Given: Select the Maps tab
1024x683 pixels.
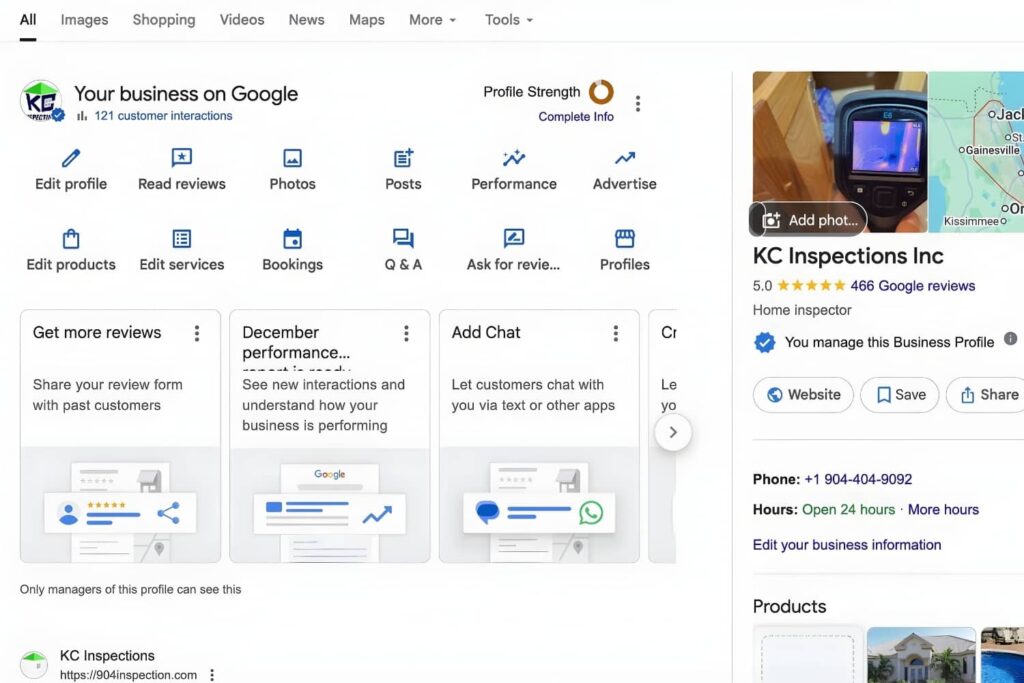Looking at the screenshot, I should [366, 19].
